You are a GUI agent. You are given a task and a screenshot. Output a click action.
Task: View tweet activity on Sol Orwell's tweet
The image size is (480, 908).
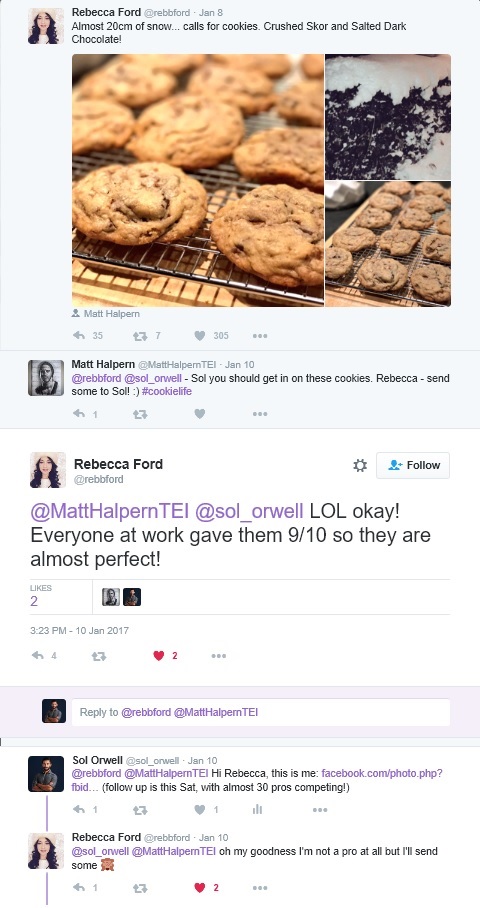[258, 810]
